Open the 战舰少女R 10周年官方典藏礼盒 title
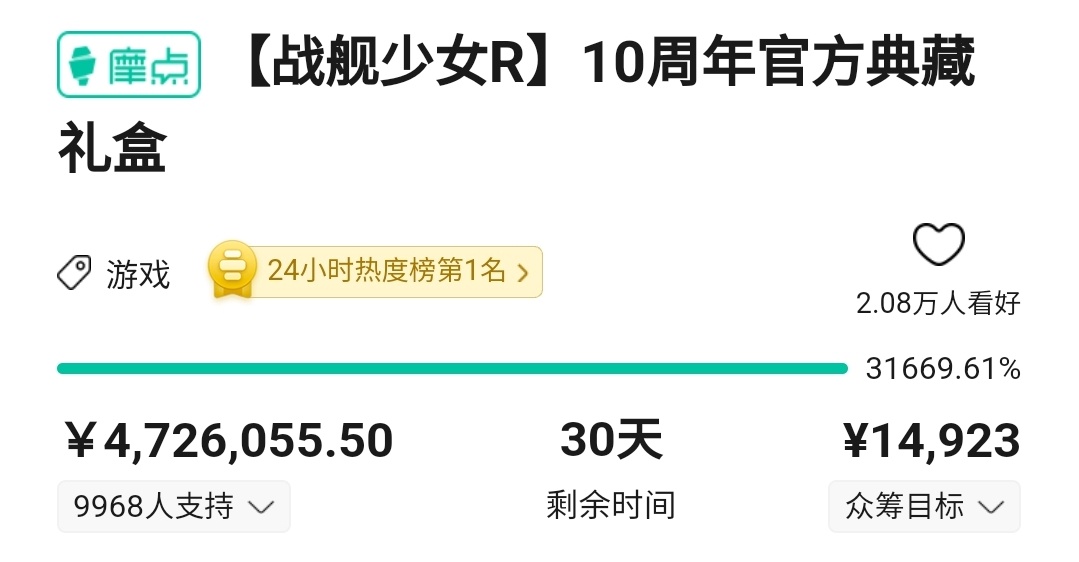This screenshot has width=1079, height=562. click(x=607, y=65)
